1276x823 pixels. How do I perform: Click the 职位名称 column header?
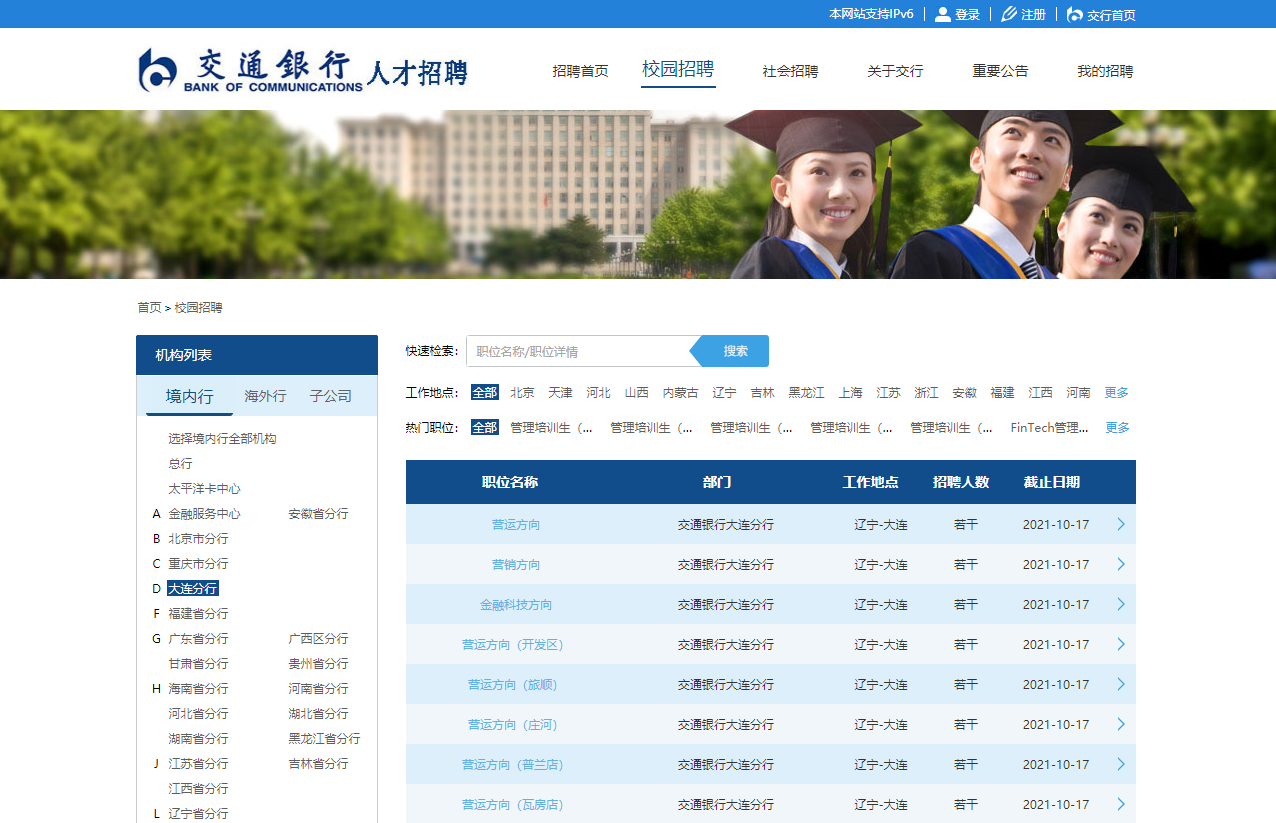pos(510,482)
